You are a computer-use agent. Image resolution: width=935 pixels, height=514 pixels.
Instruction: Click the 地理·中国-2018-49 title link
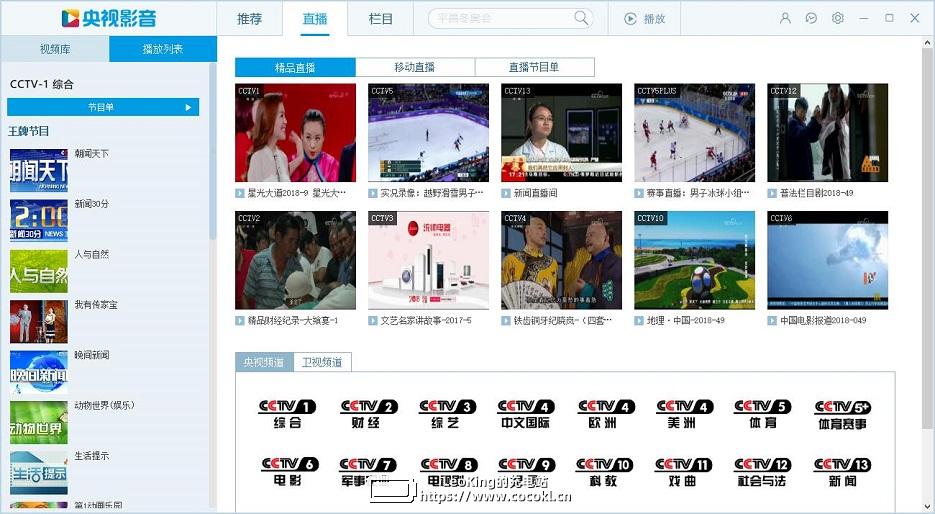pos(686,321)
